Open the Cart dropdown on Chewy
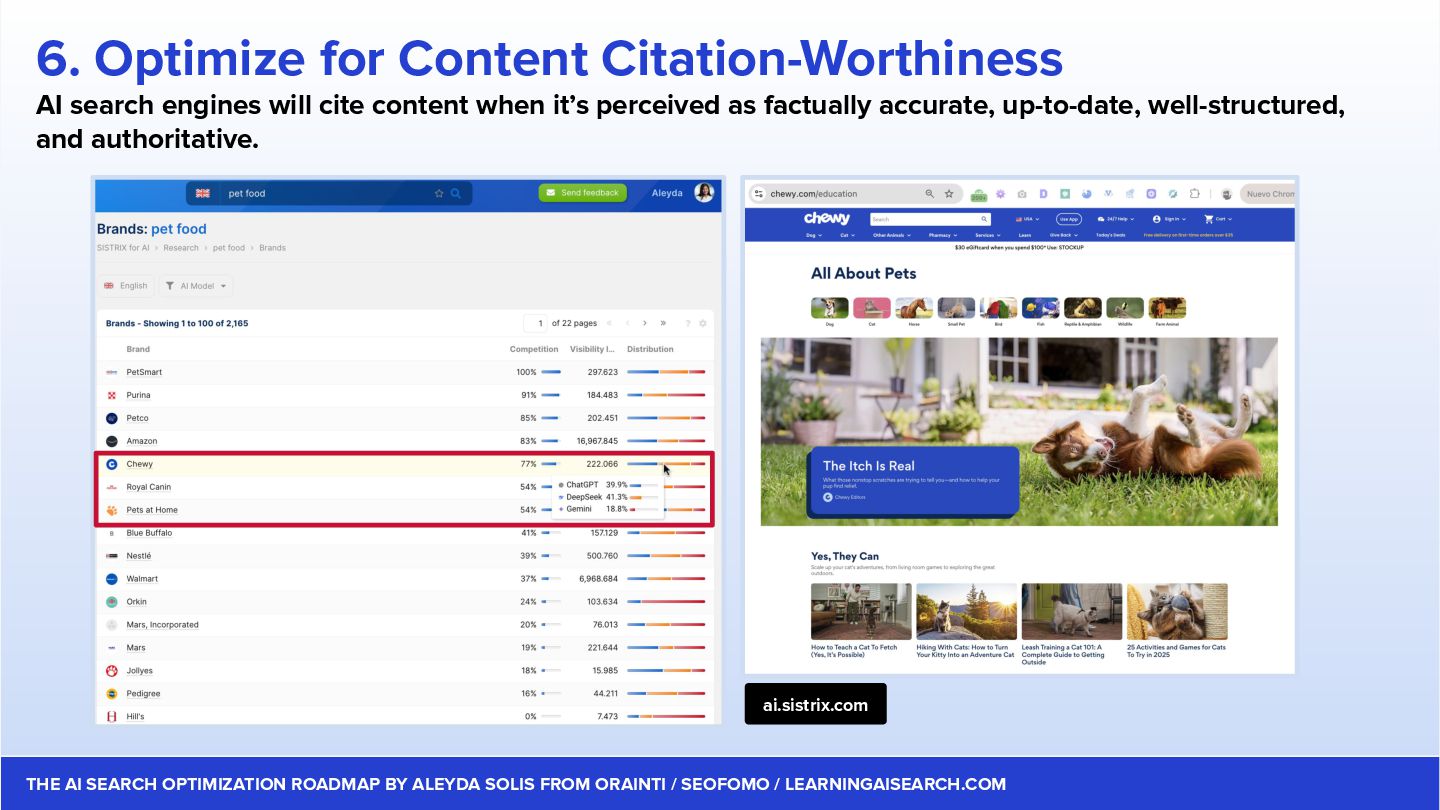The width and height of the screenshot is (1440, 810). (x=1218, y=219)
